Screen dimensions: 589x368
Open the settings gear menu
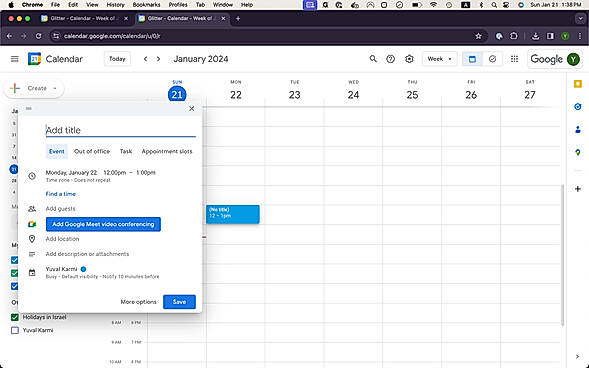[x=409, y=59]
